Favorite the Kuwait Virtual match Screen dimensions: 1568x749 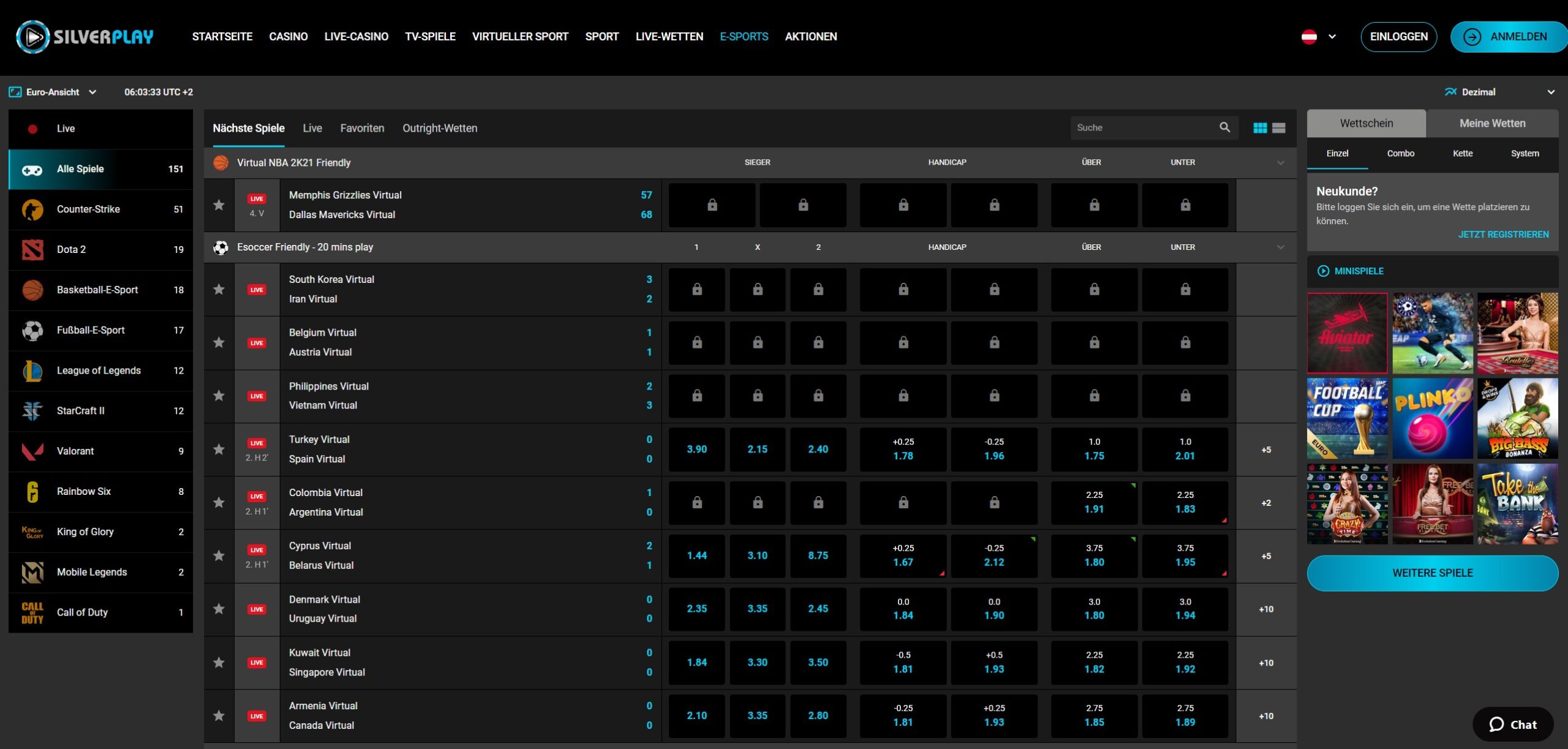click(x=219, y=663)
